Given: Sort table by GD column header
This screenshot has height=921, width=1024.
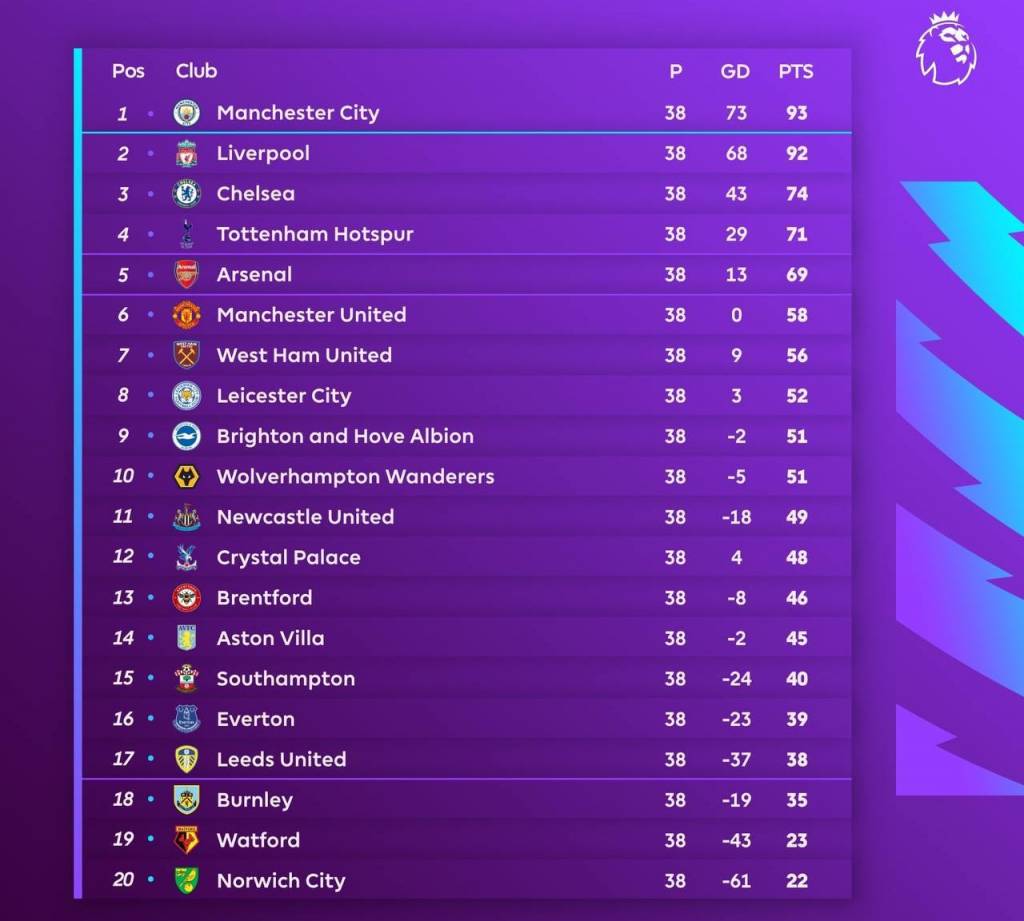Looking at the screenshot, I should coord(735,72).
